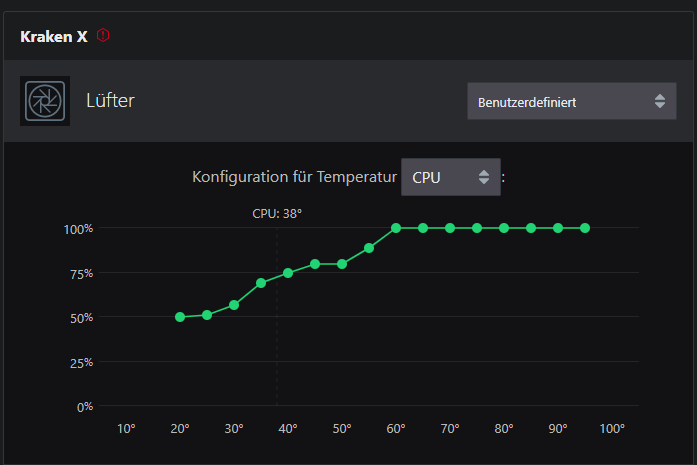Click the 10° axis label
This screenshot has width=697, height=465.
tap(126, 429)
